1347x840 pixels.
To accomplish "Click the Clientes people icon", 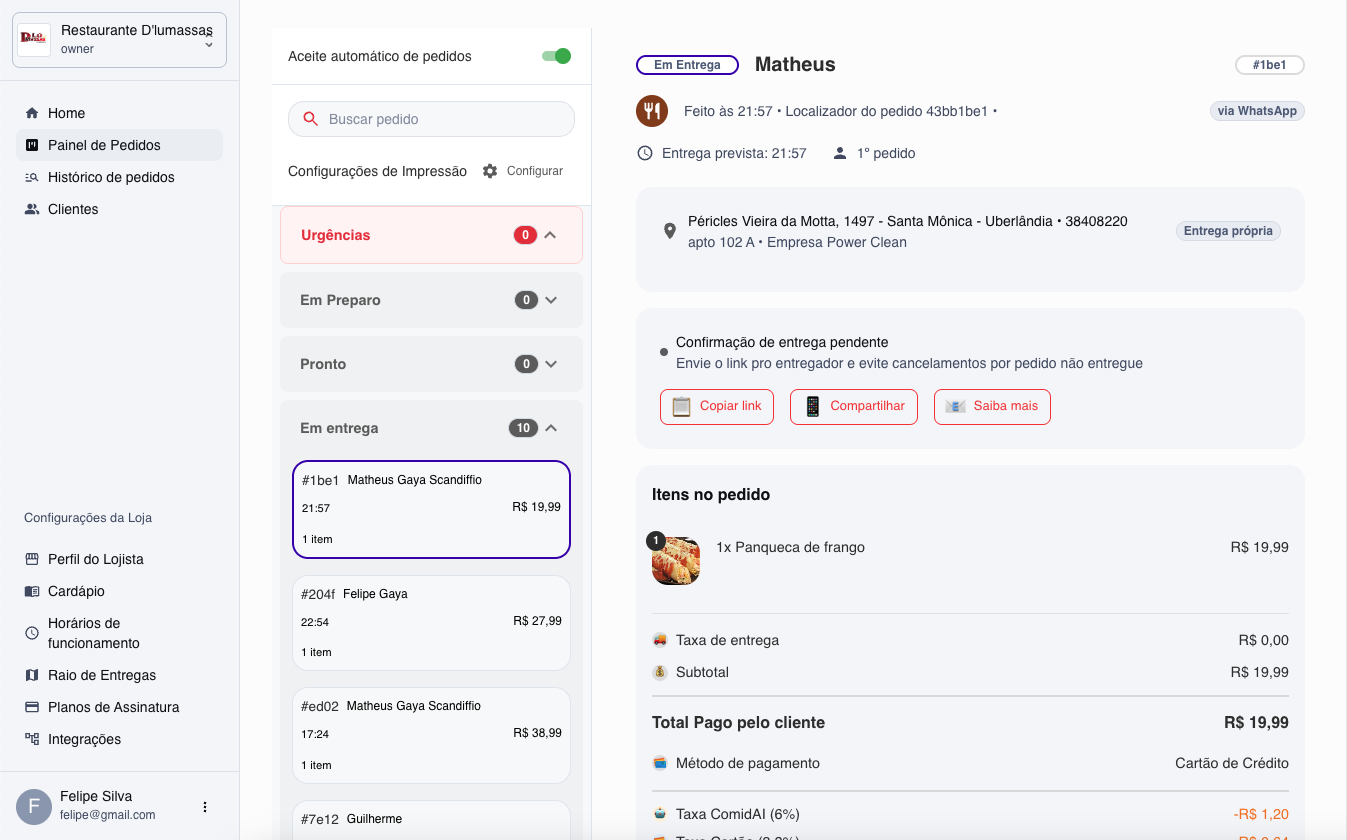I will pyautogui.click(x=32, y=209).
